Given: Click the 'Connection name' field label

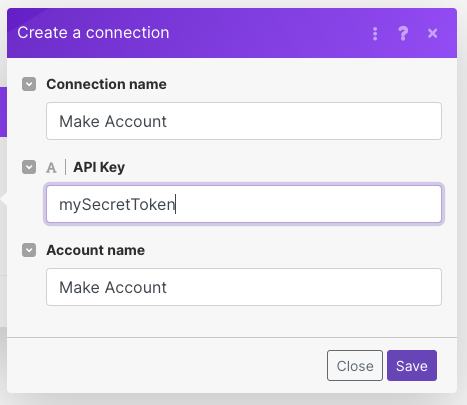Looking at the screenshot, I should tap(106, 84).
